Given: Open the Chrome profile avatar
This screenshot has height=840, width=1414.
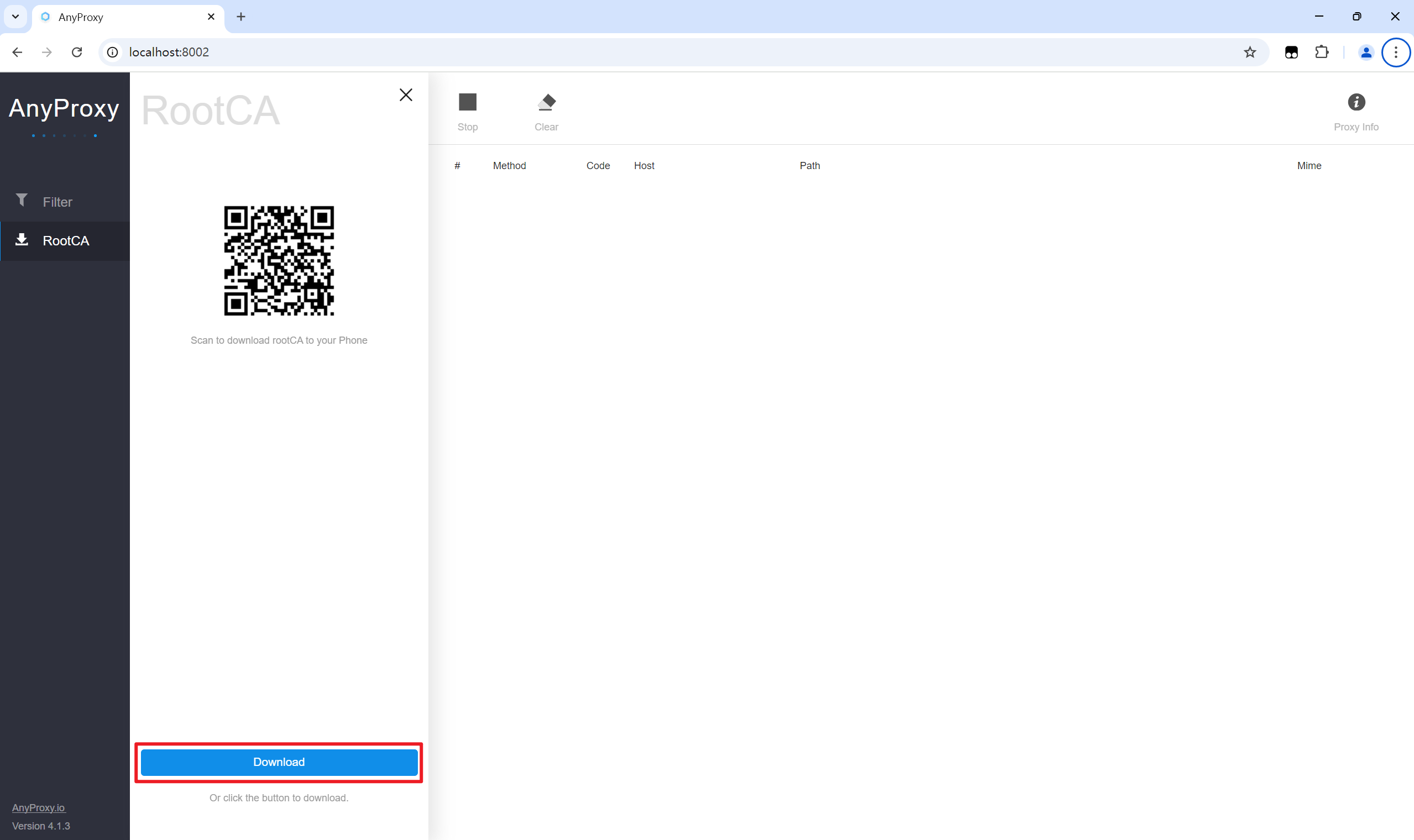Looking at the screenshot, I should click(1366, 52).
